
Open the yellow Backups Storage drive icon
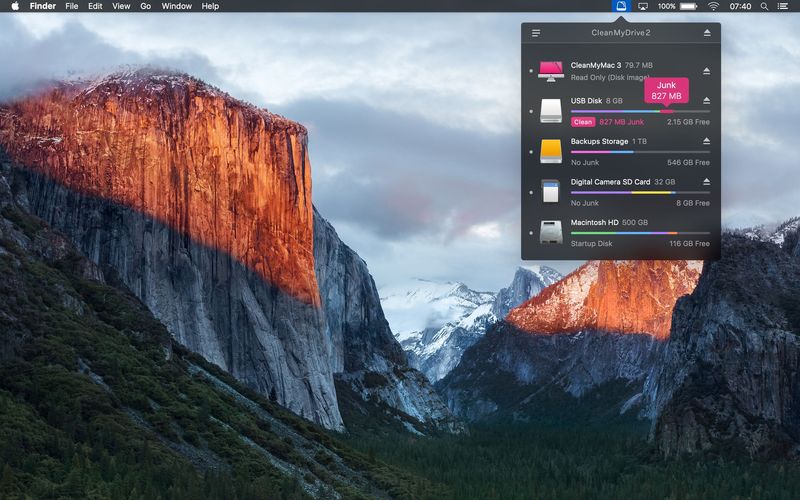(551, 152)
